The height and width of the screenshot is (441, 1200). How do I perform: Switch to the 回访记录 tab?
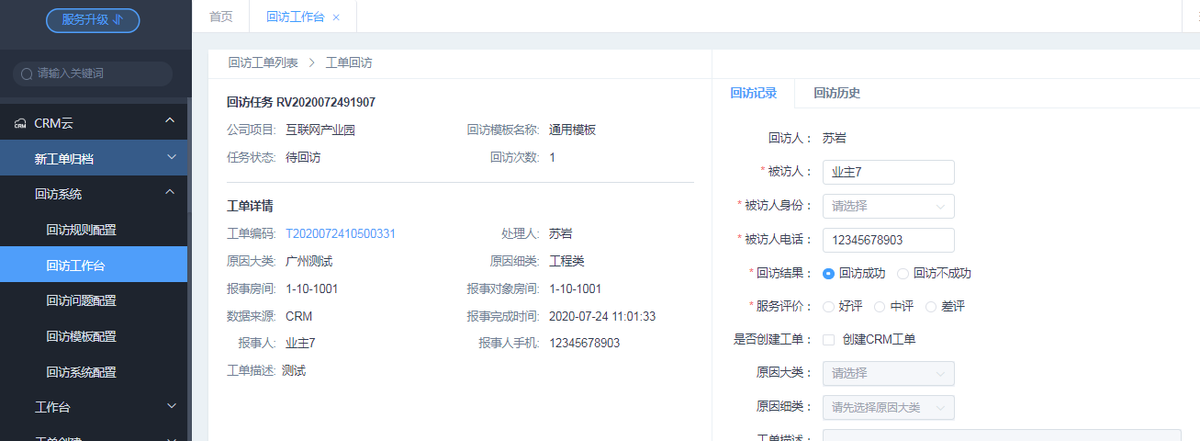pos(753,93)
